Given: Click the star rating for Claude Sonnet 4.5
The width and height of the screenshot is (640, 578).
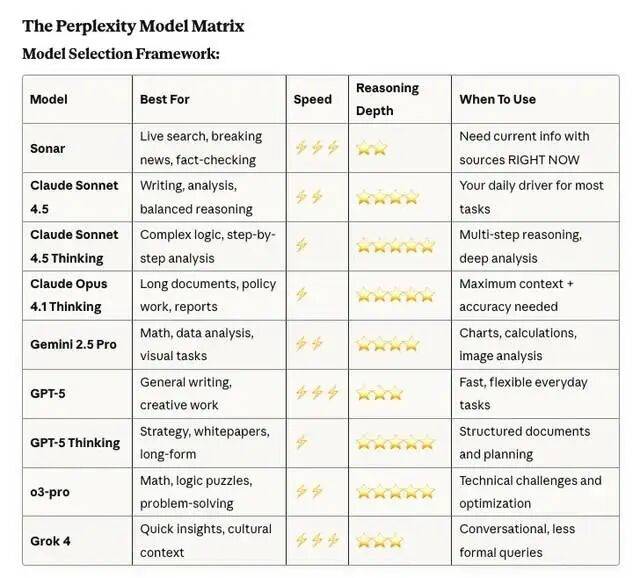Looking at the screenshot, I should 387,198.
